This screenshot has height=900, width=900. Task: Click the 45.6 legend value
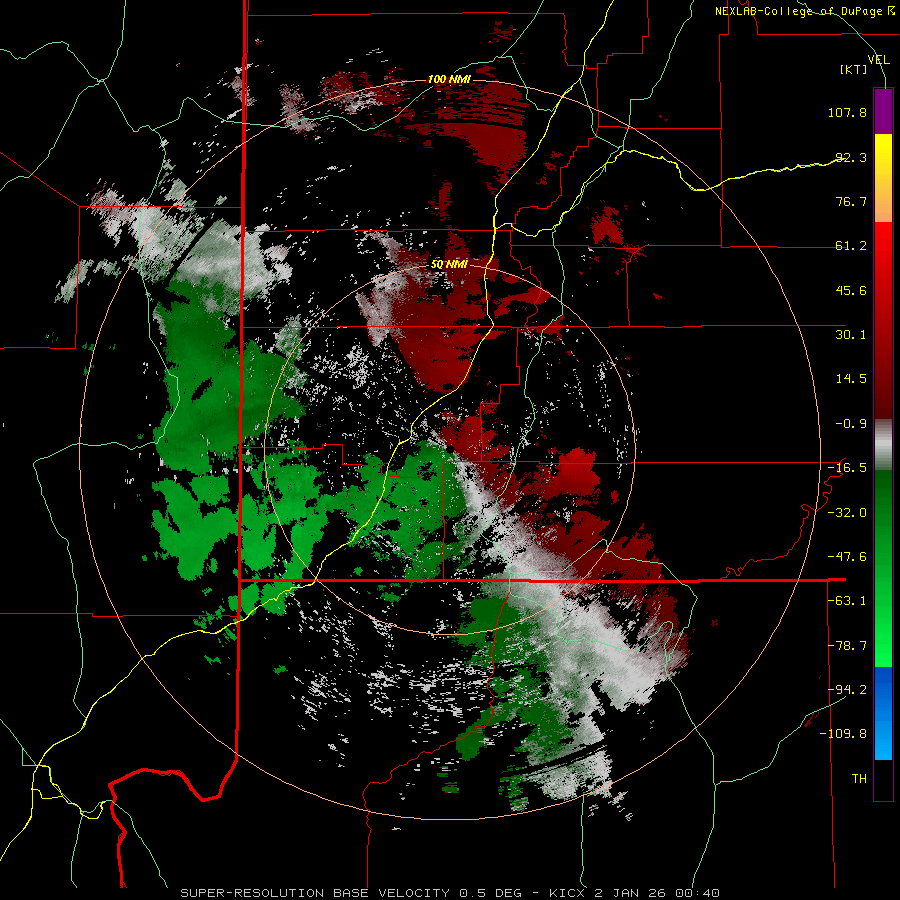pyautogui.click(x=851, y=290)
